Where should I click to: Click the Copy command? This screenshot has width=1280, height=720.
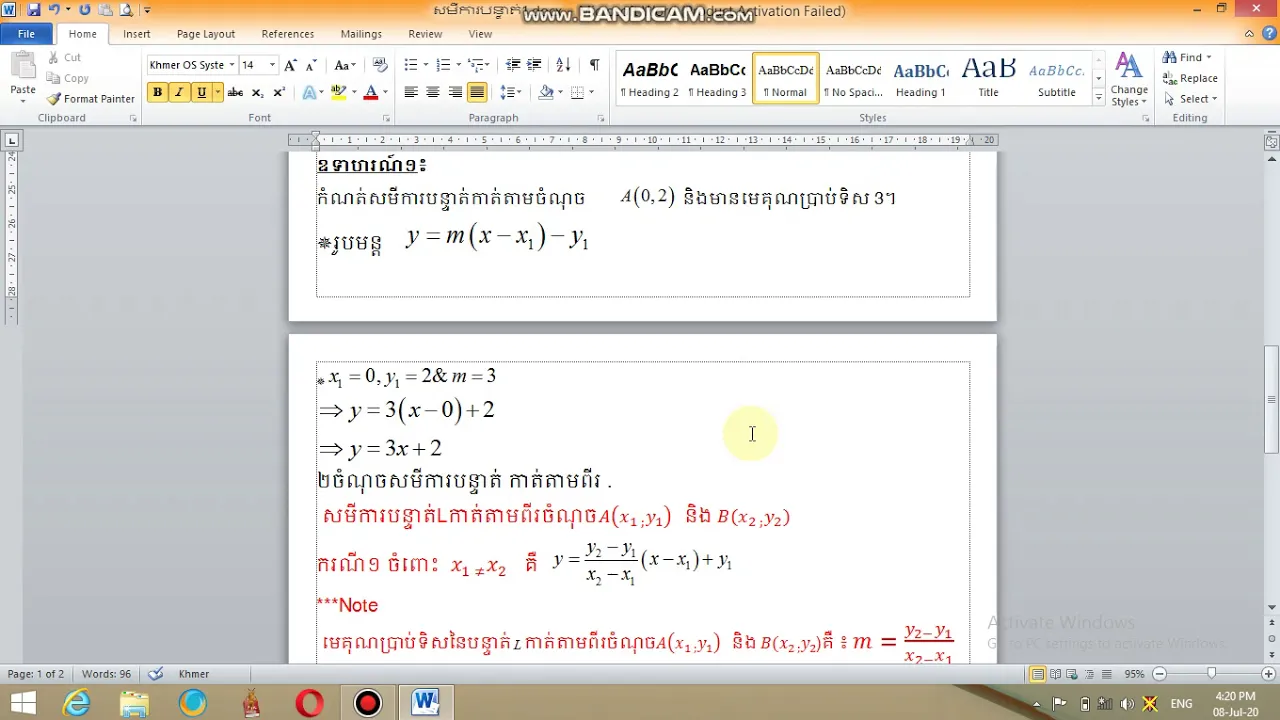tap(68, 78)
